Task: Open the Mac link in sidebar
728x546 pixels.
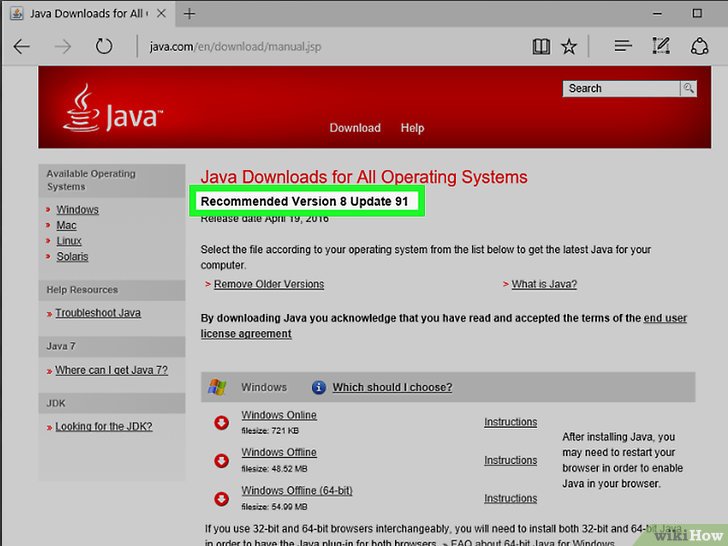Action: 66,225
